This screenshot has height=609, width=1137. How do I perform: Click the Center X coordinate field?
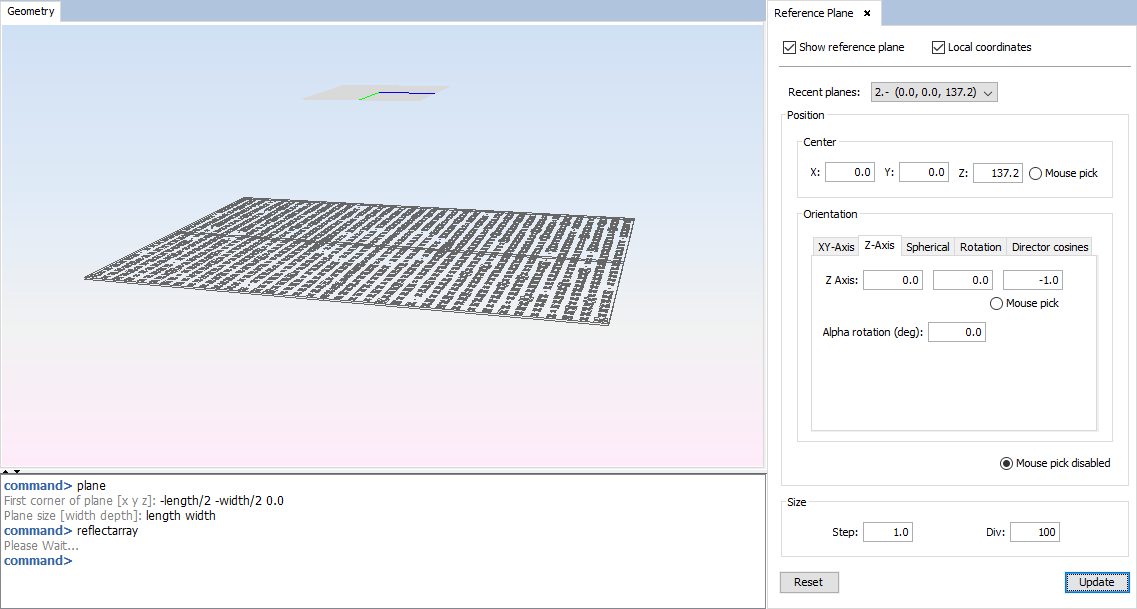(849, 173)
